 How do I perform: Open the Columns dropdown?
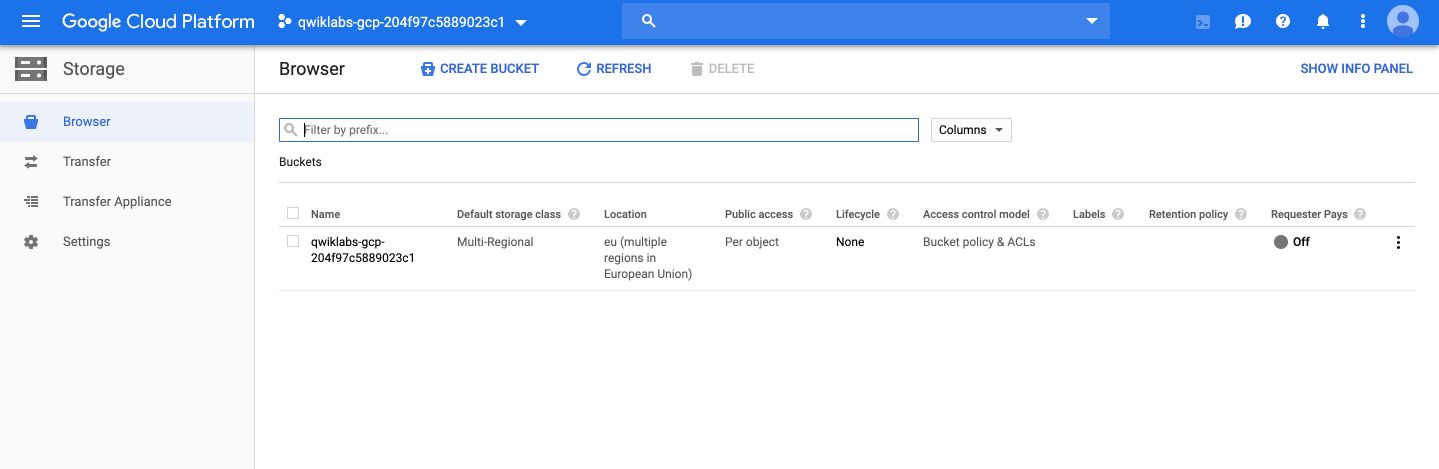pos(971,130)
